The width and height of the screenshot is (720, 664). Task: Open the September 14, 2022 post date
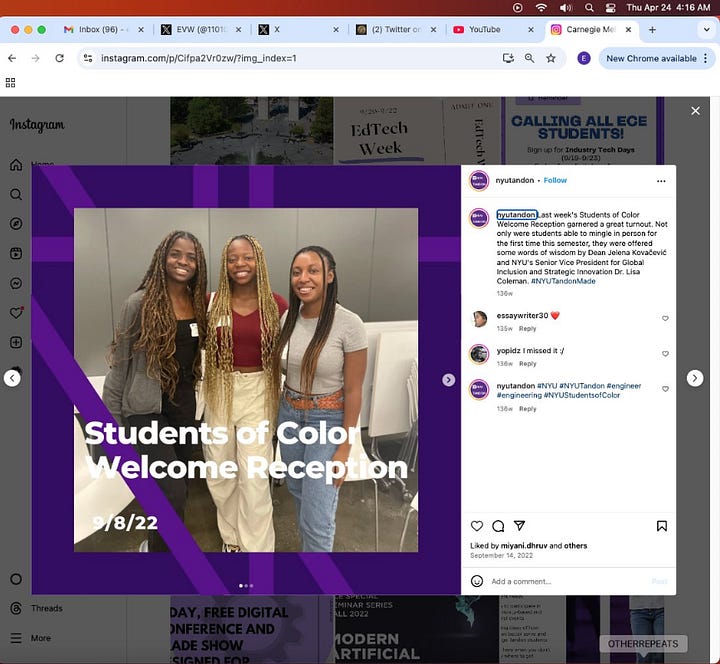(x=501, y=555)
